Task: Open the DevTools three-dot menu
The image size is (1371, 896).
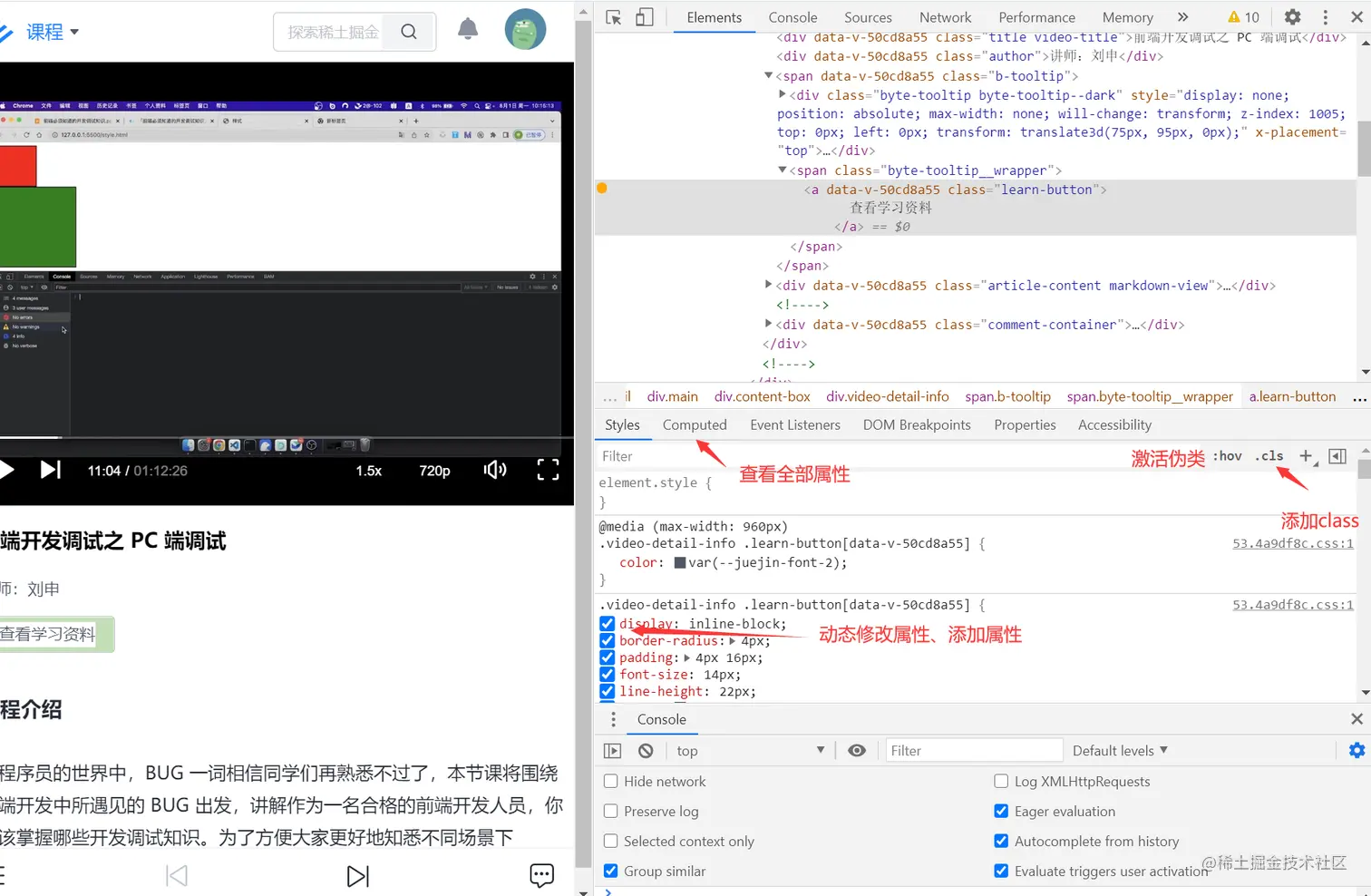Action: coord(1326,17)
